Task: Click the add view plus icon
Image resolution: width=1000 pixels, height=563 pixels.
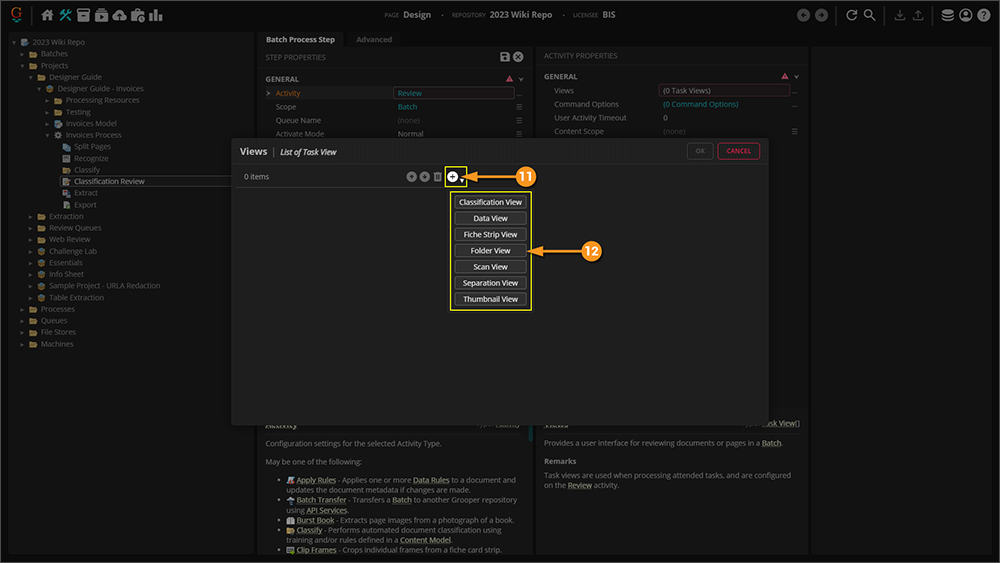Action: coord(453,177)
